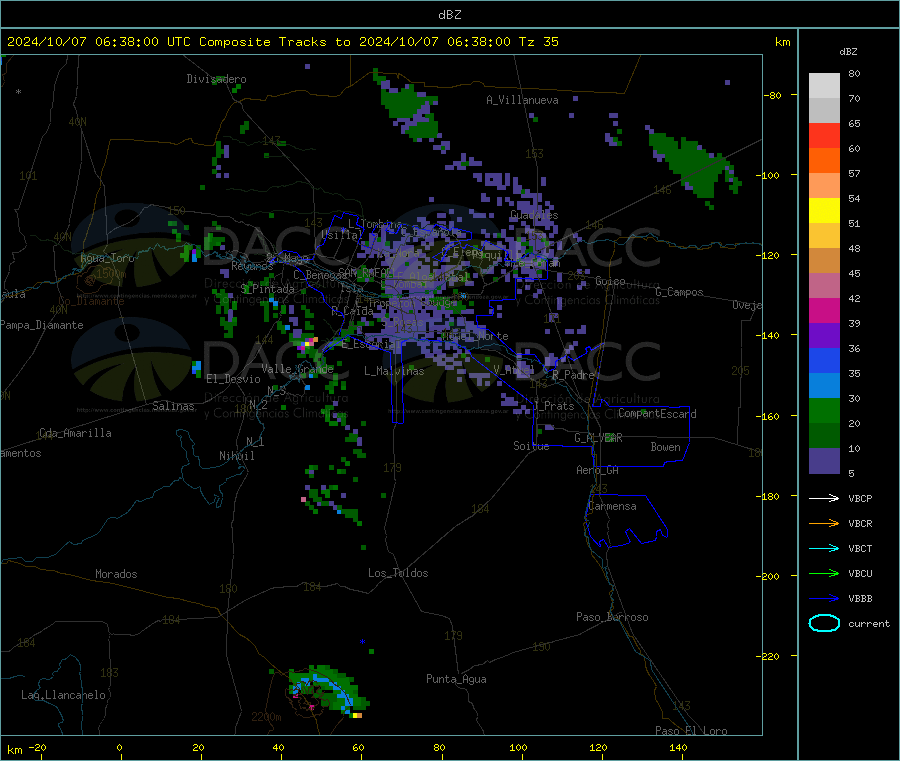This screenshot has height=761, width=900.
Task: Click the radar echo cell over Valle_Grande
Action: pos(307,343)
